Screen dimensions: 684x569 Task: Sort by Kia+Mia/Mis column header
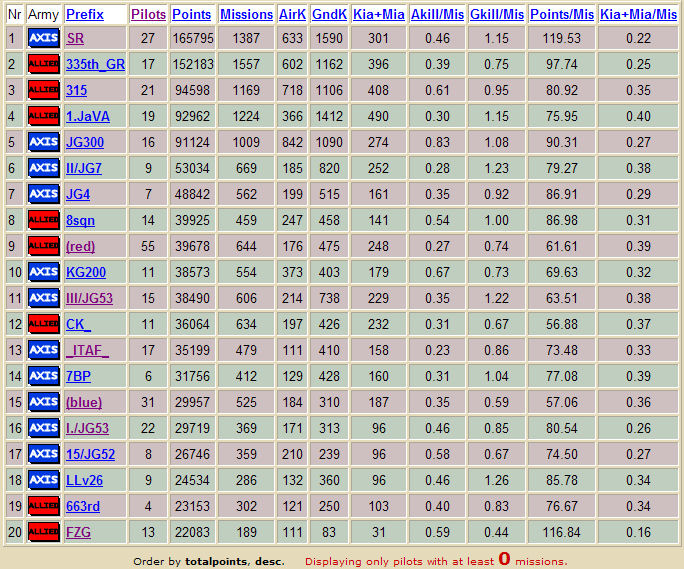(638, 15)
